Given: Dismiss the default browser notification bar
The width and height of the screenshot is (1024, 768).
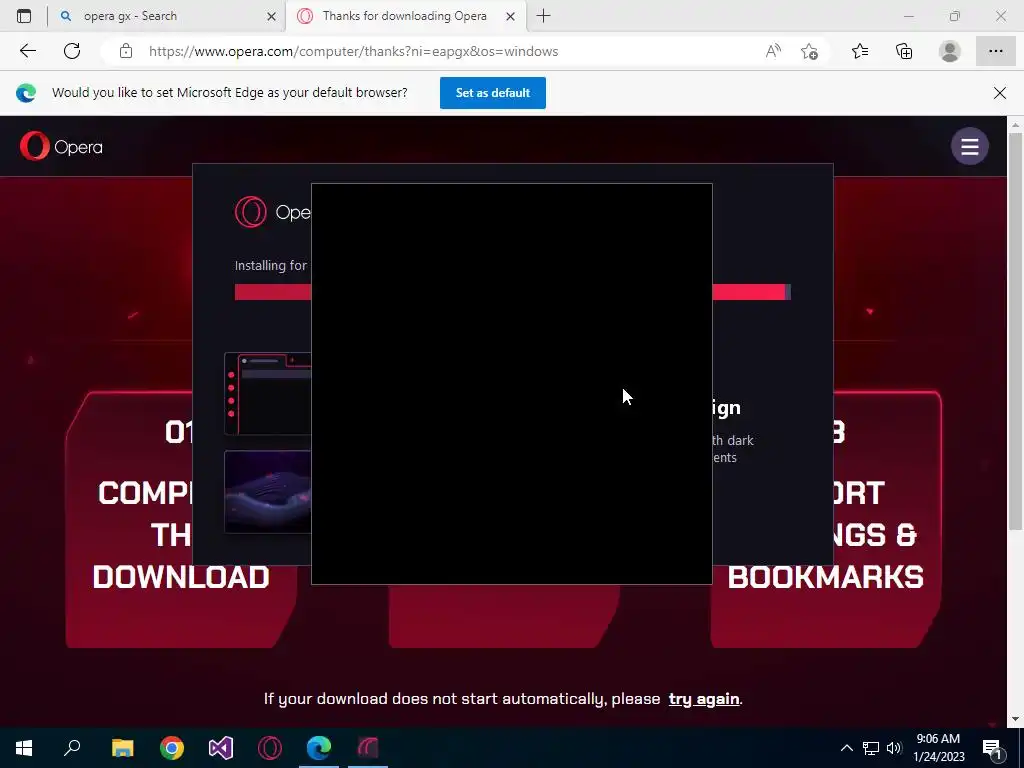Looking at the screenshot, I should (x=999, y=93).
